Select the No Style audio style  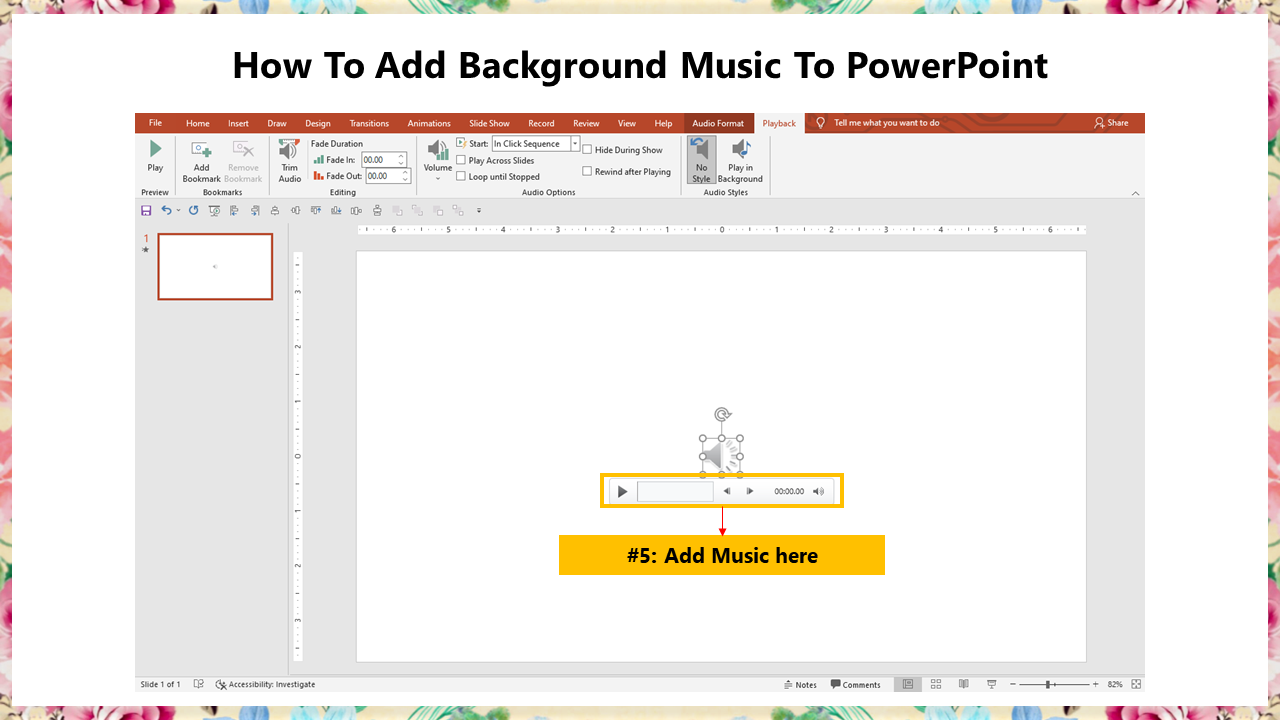701,160
